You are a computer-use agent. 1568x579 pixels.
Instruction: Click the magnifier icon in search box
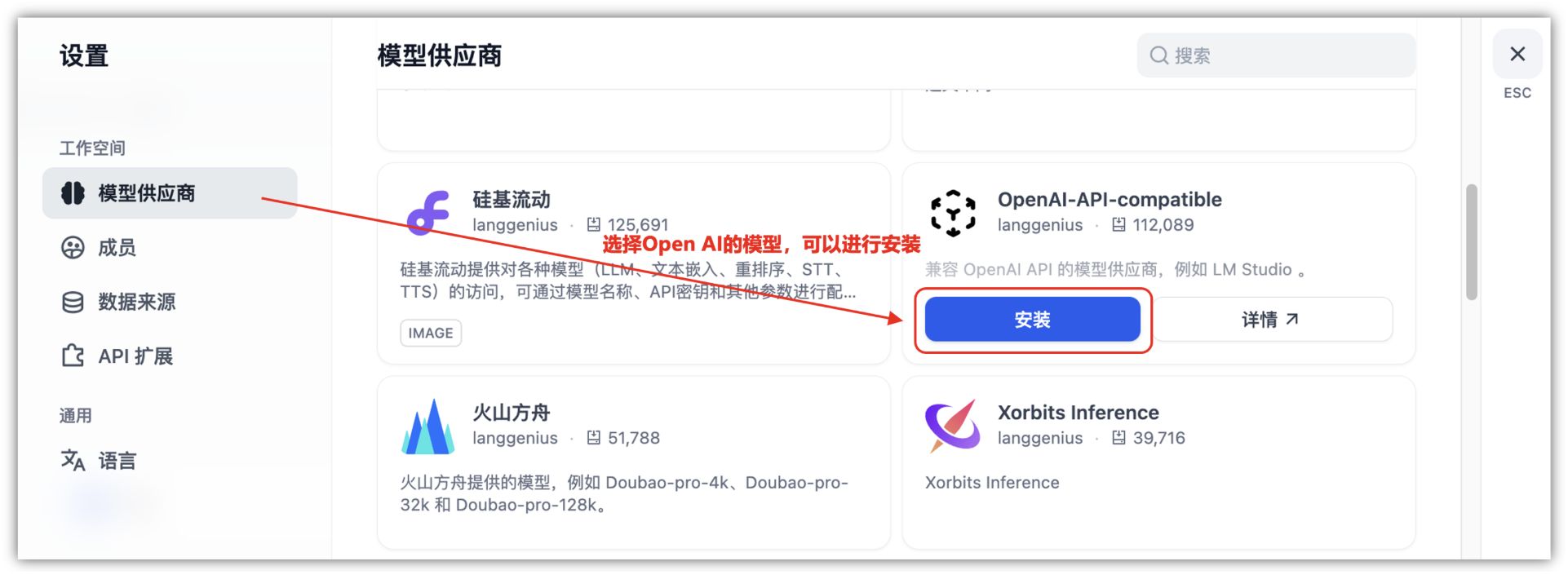pyautogui.click(x=1158, y=55)
